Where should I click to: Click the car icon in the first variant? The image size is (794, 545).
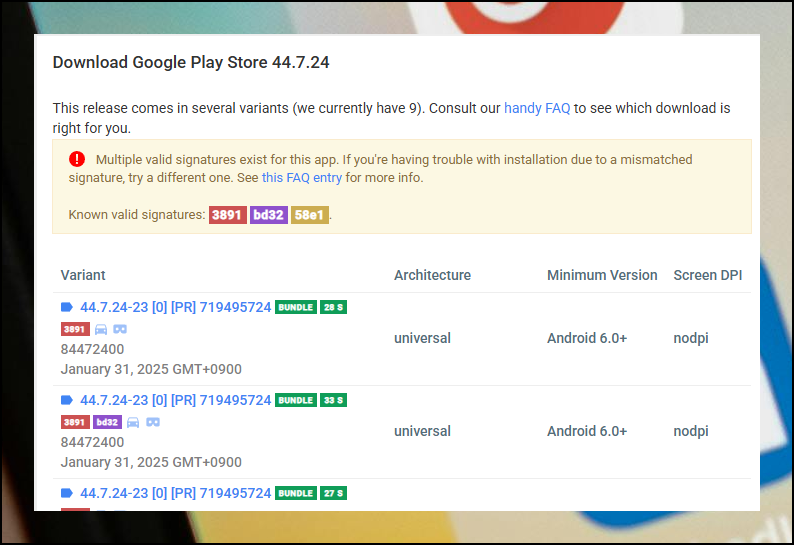[101, 329]
